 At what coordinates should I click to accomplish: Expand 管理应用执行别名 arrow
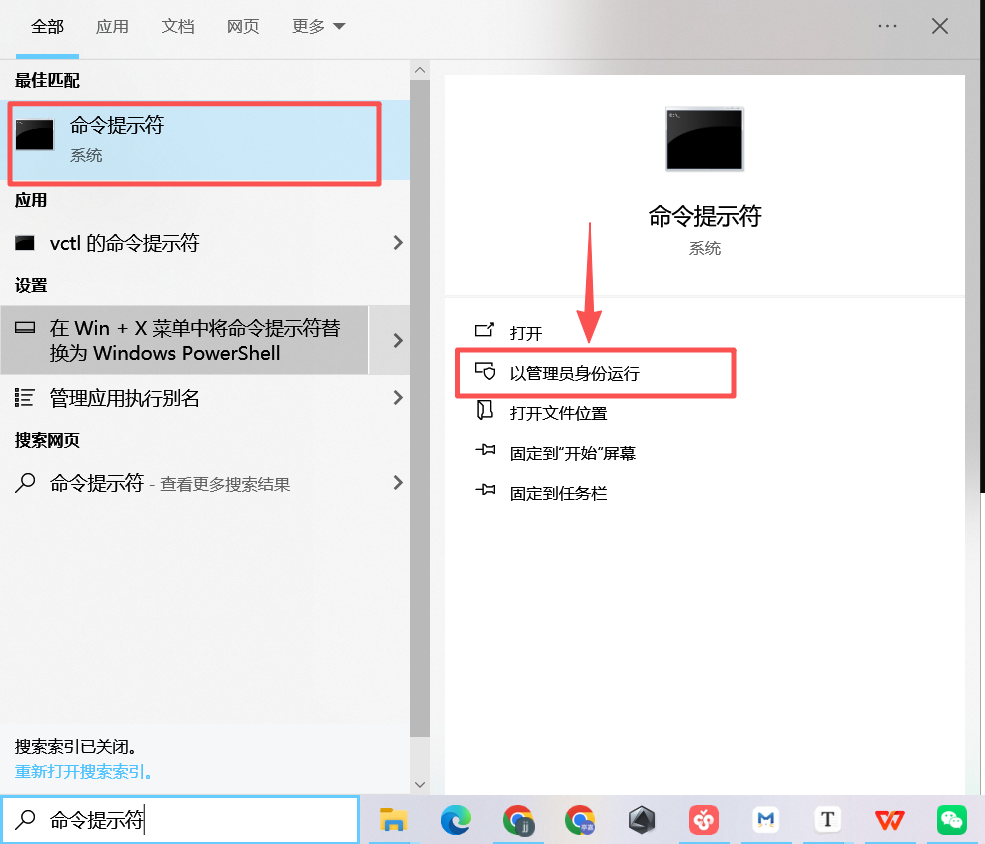(398, 398)
